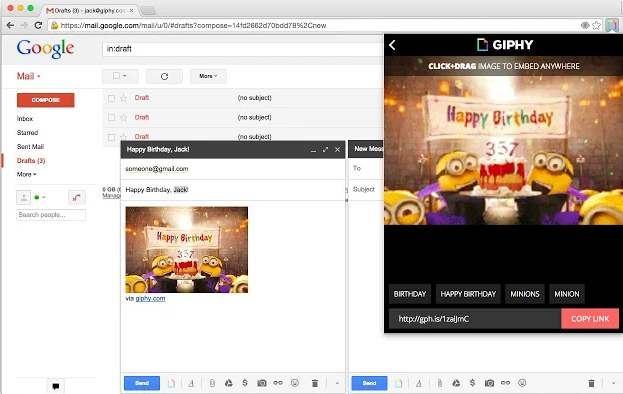Open the More actions dropdown above drafts list
Image resolution: width=623 pixels, height=394 pixels.
(x=208, y=76)
